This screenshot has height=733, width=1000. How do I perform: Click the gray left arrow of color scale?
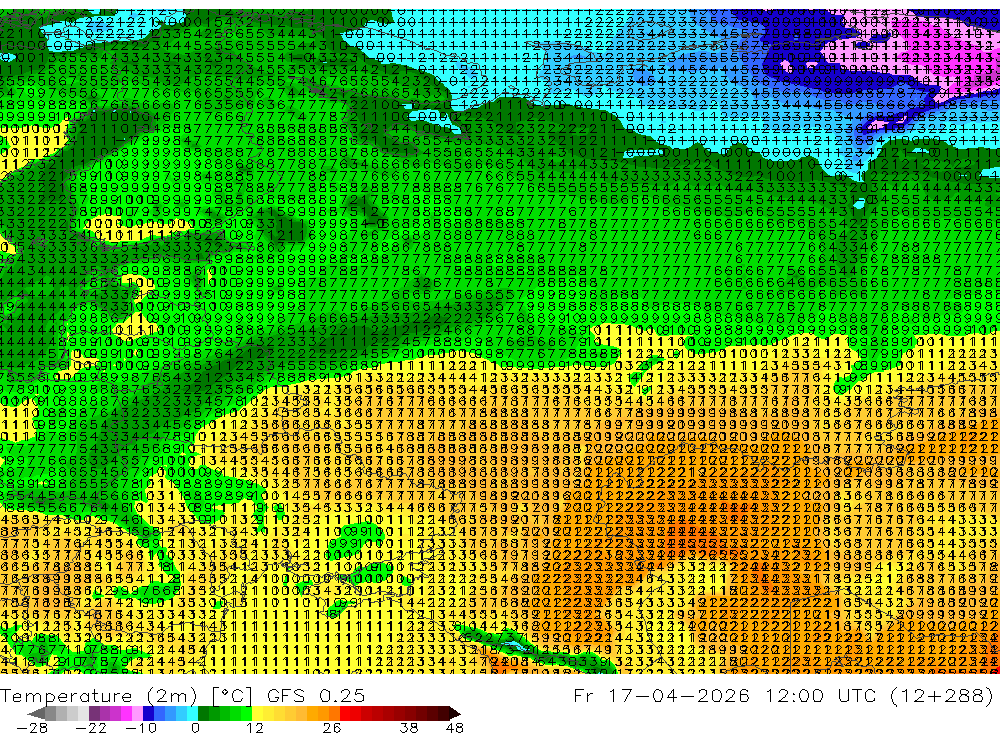point(36,713)
